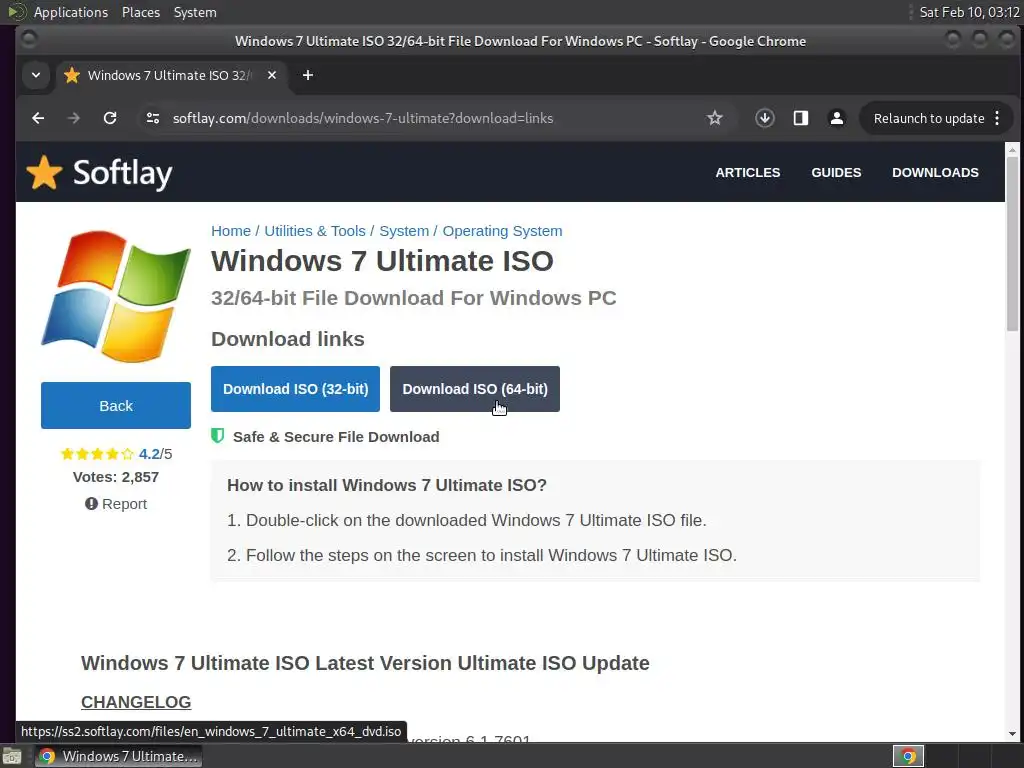Screen dimensions: 1024x768
Task: Click the Chrome icon in the system tray
Action: coord(908,756)
